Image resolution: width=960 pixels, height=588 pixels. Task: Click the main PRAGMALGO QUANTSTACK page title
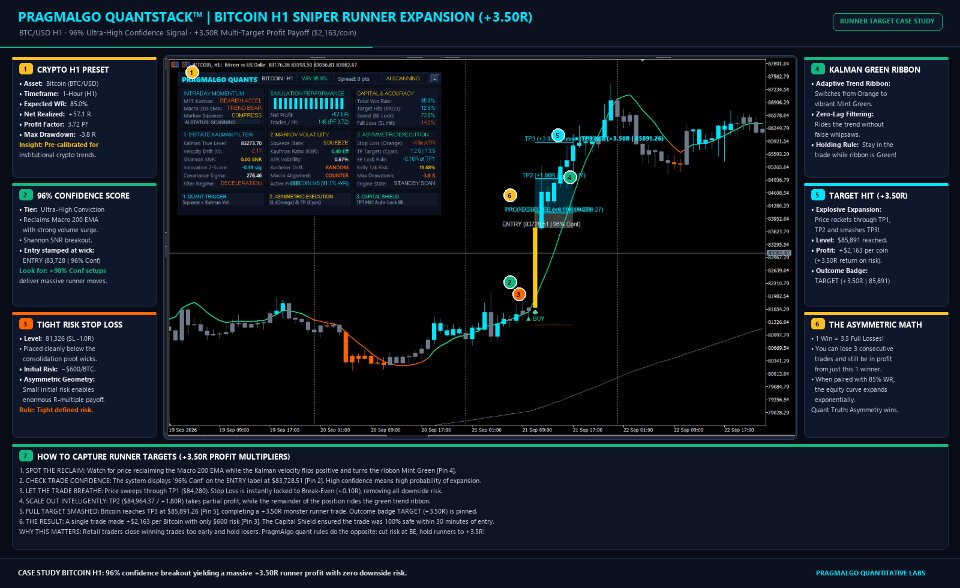(x=275, y=17)
